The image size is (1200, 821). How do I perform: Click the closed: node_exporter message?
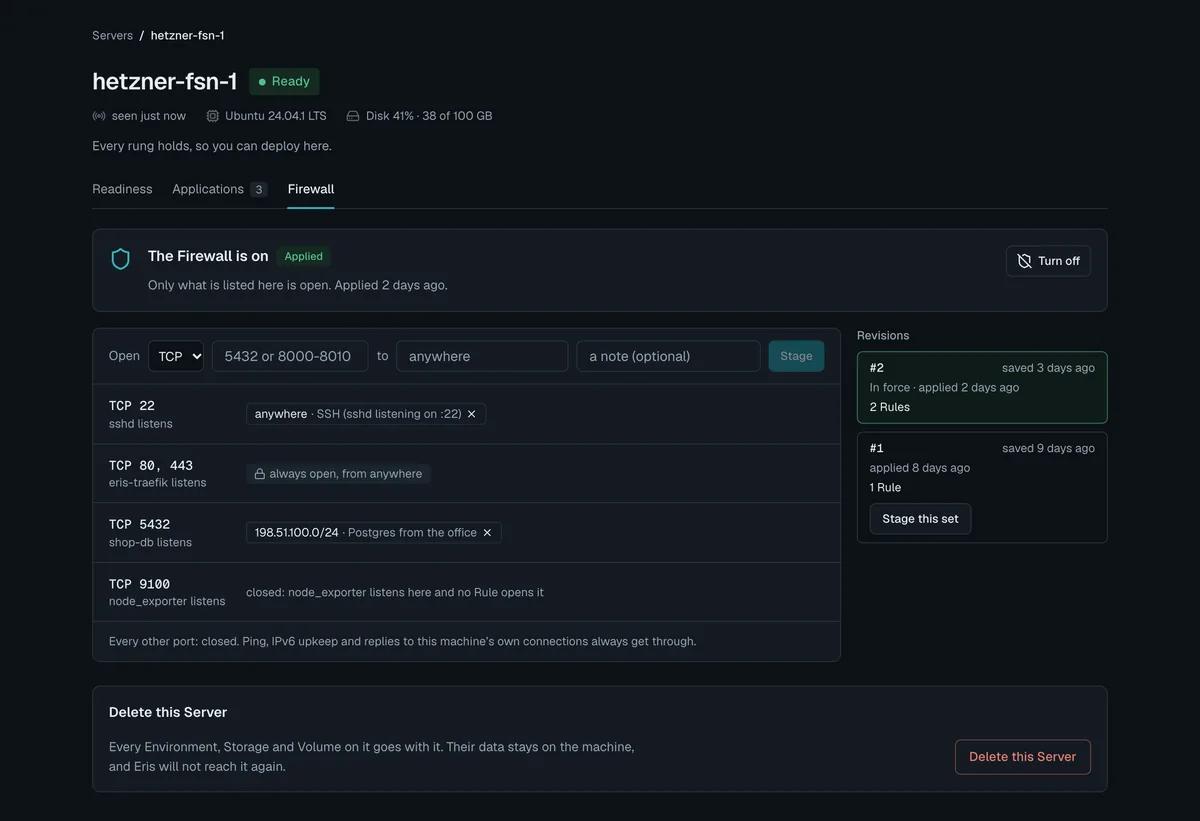(x=395, y=592)
